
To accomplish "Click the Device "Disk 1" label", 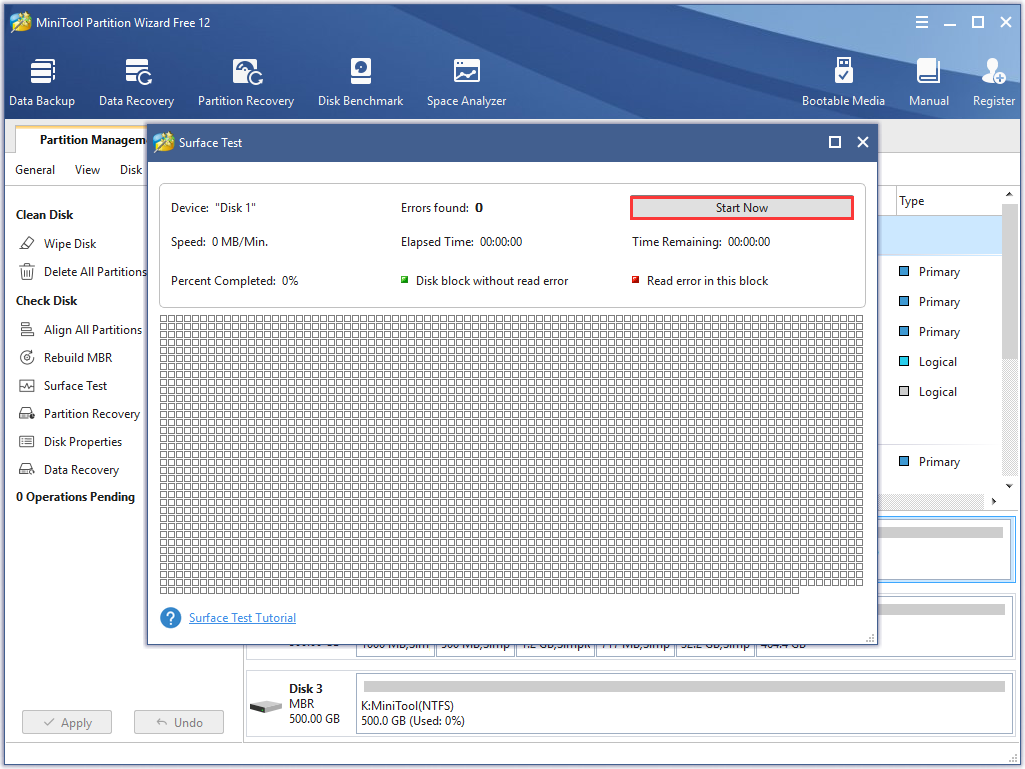I will click(213, 208).
